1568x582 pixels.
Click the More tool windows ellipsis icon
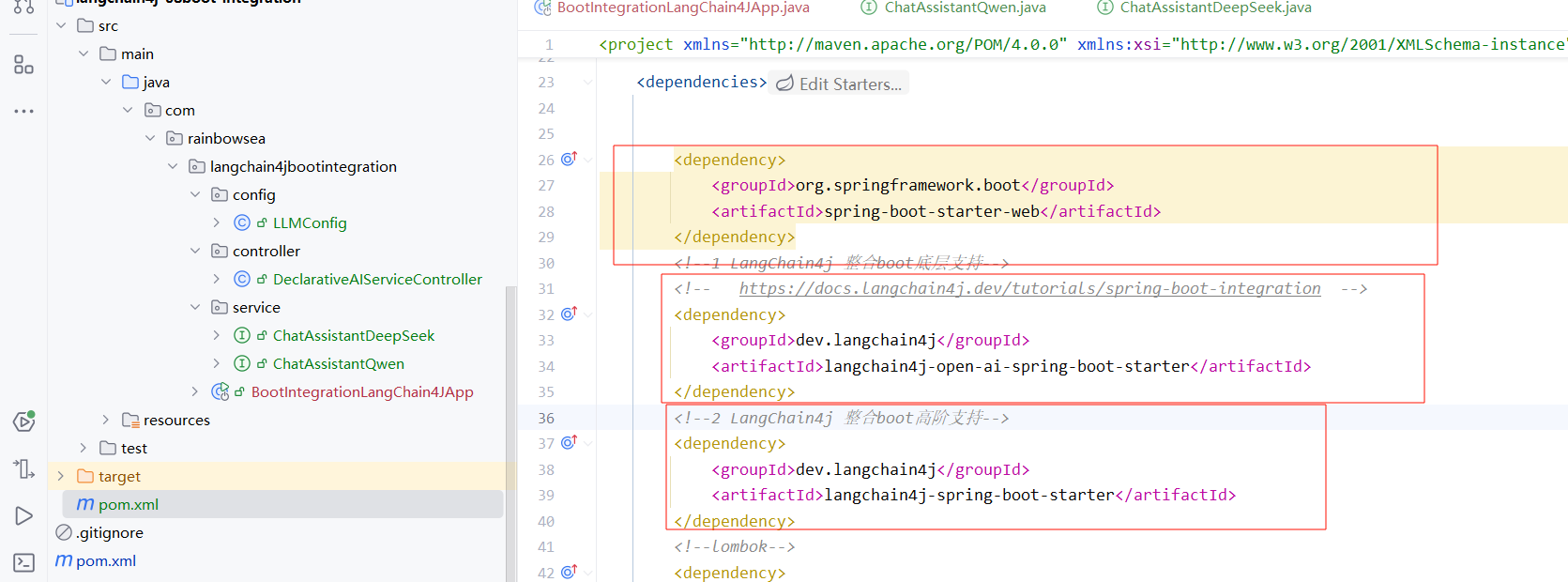(23, 111)
